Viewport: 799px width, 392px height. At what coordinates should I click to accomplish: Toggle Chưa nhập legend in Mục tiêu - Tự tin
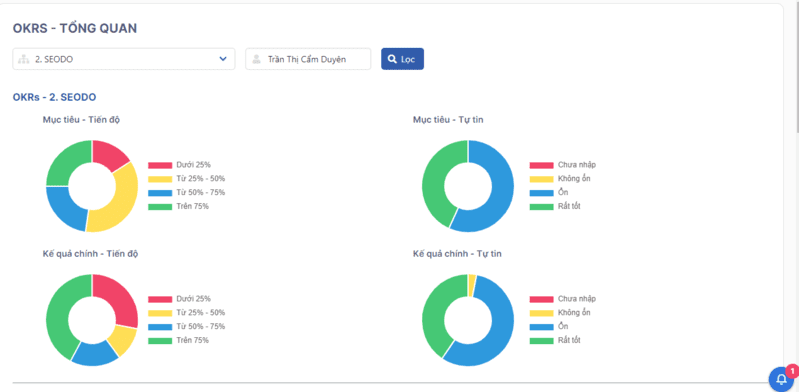(563, 165)
